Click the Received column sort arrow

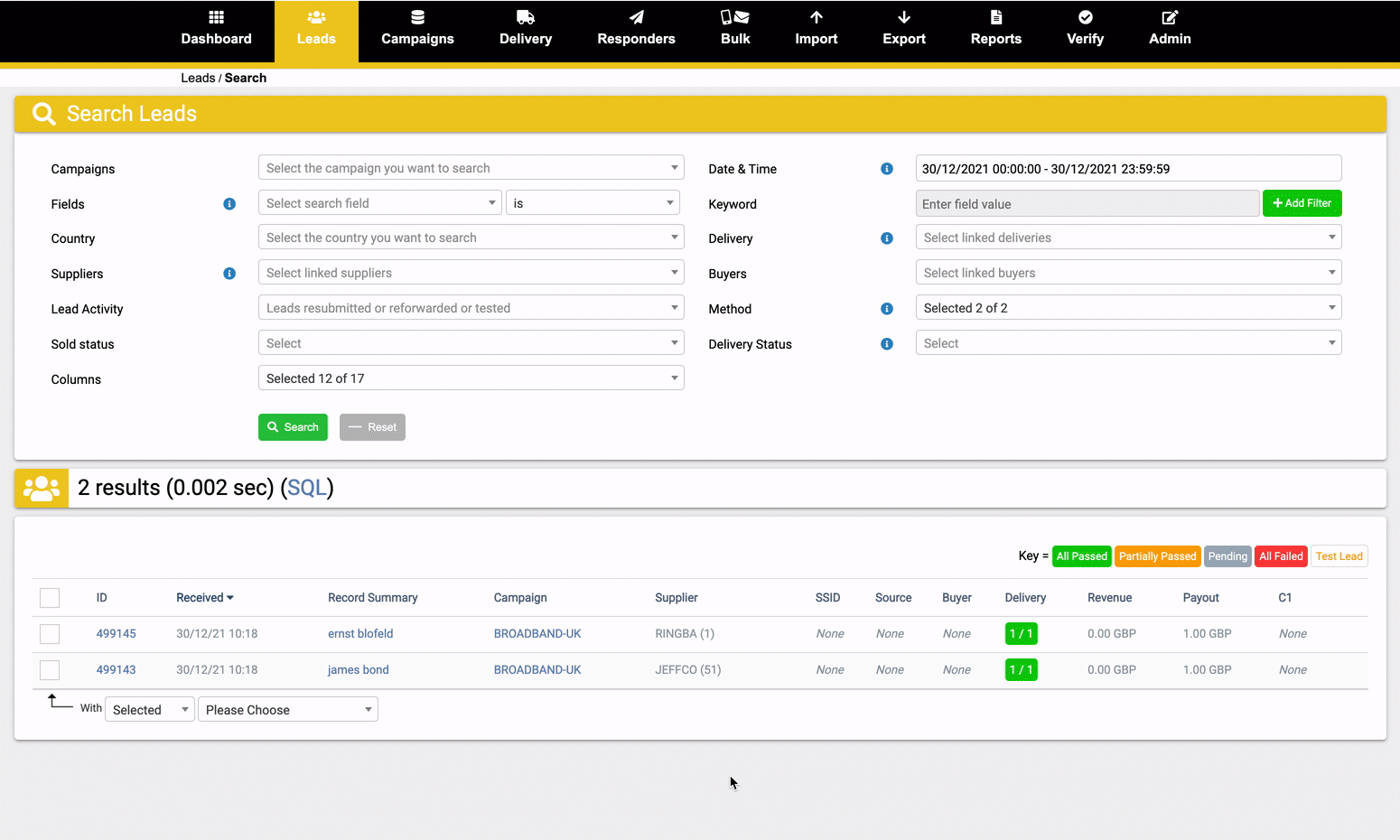click(230, 598)
